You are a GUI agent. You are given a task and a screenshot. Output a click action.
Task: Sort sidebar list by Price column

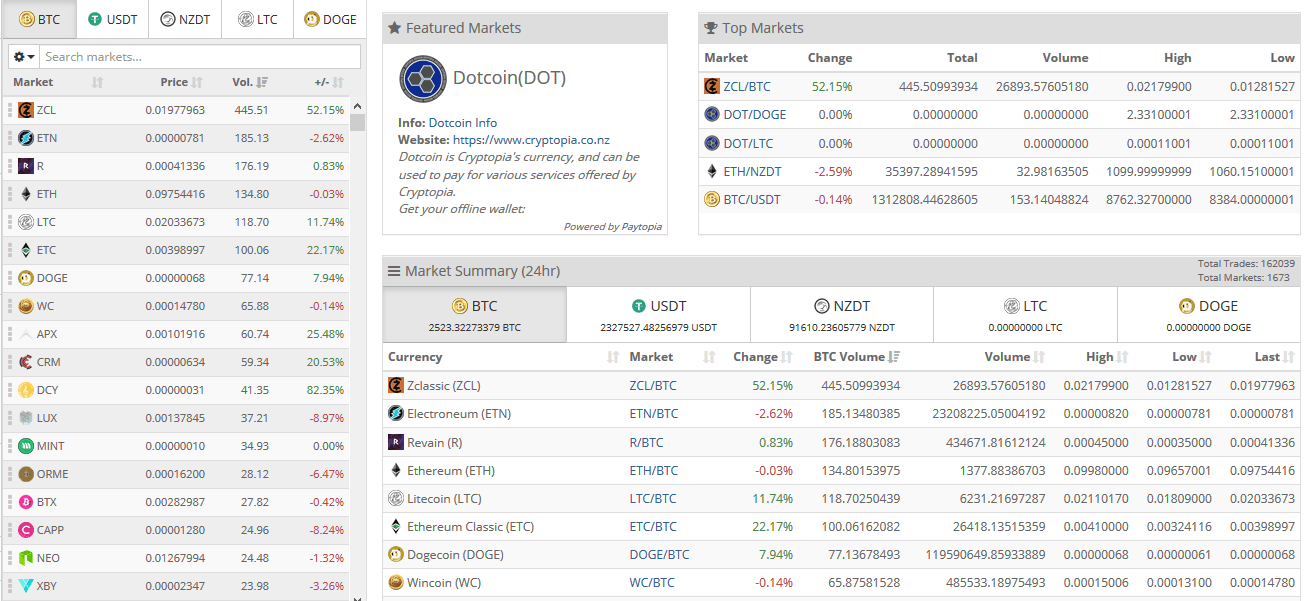coord(181,82)
